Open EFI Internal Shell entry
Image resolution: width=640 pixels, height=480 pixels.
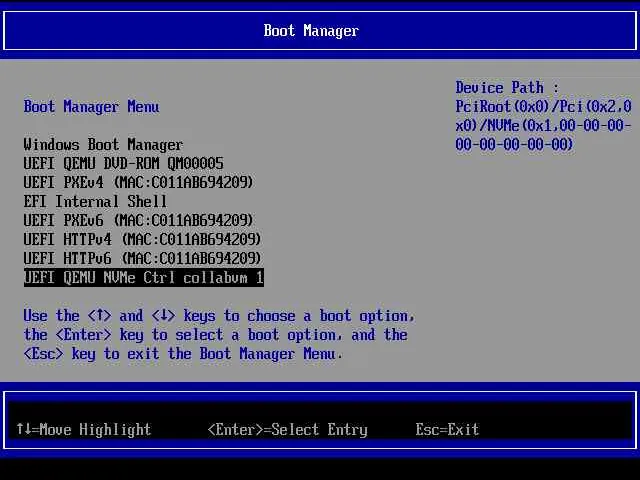pos(96,201)
